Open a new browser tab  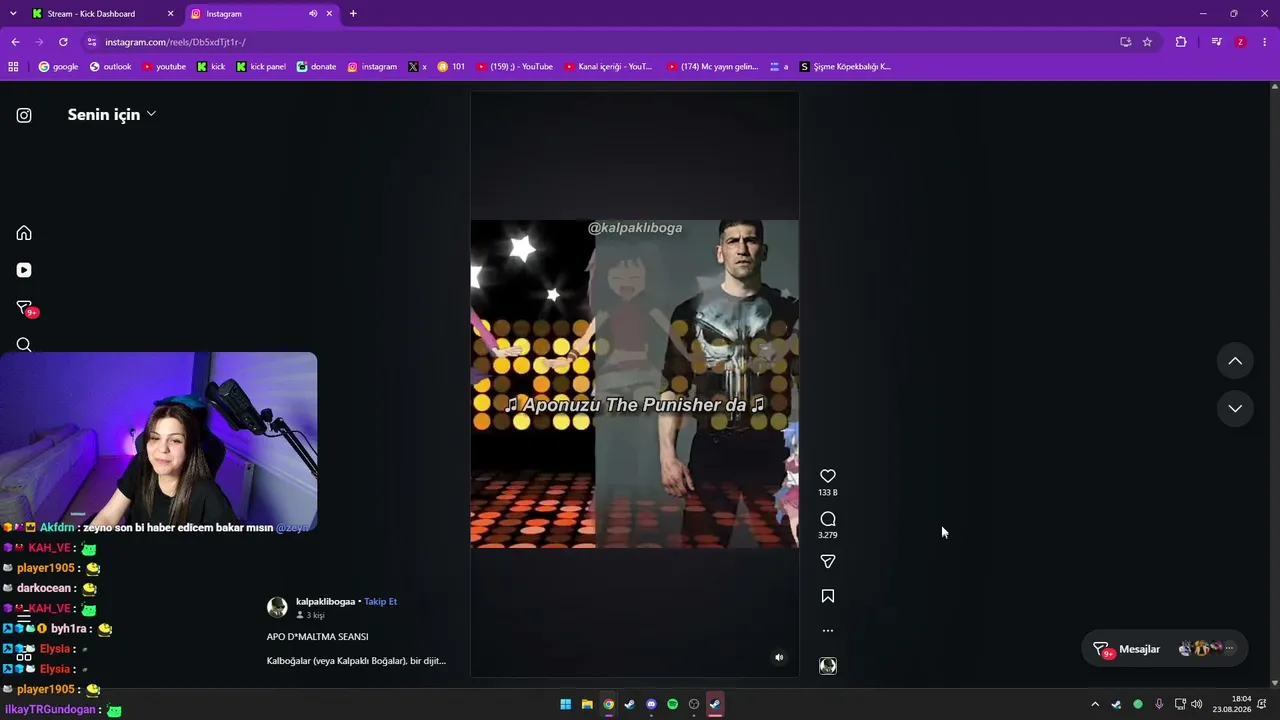click(x=353, y=14)
